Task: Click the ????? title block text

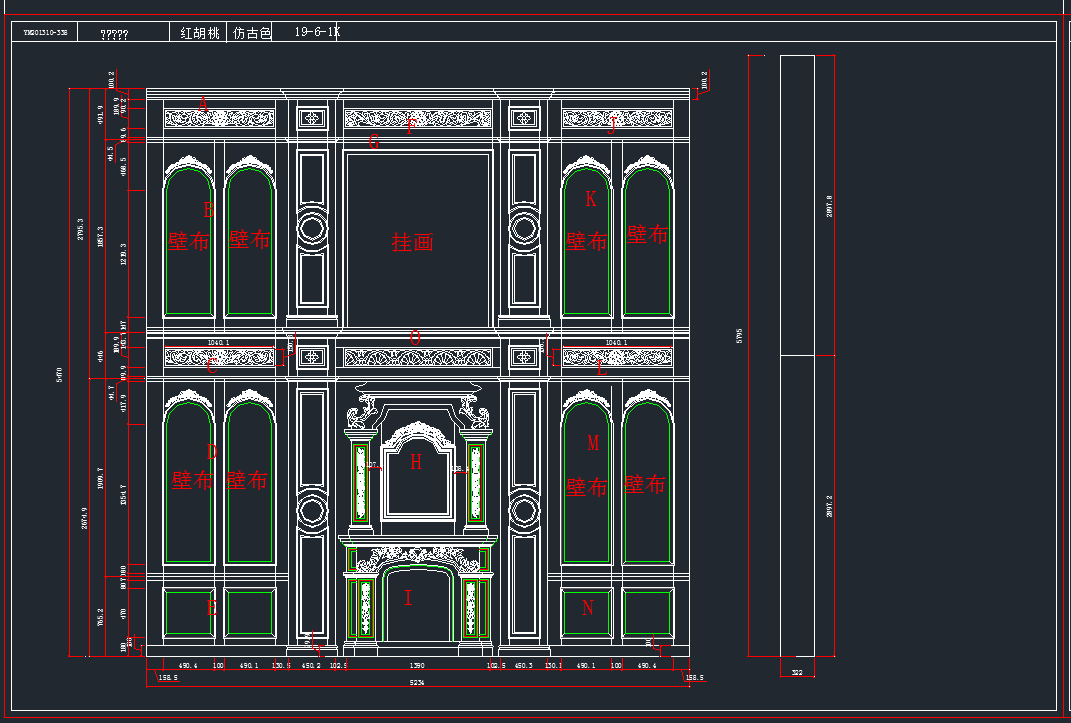Action: point(114,34)
